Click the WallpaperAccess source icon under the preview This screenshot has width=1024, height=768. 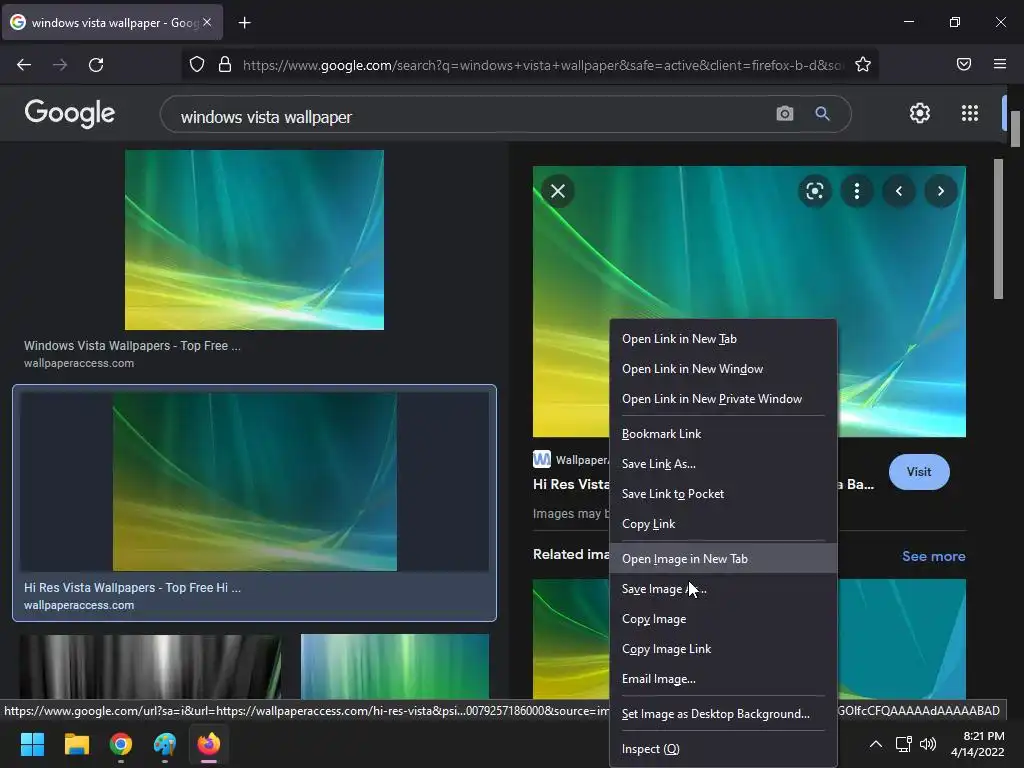click(x=541, y=459)
